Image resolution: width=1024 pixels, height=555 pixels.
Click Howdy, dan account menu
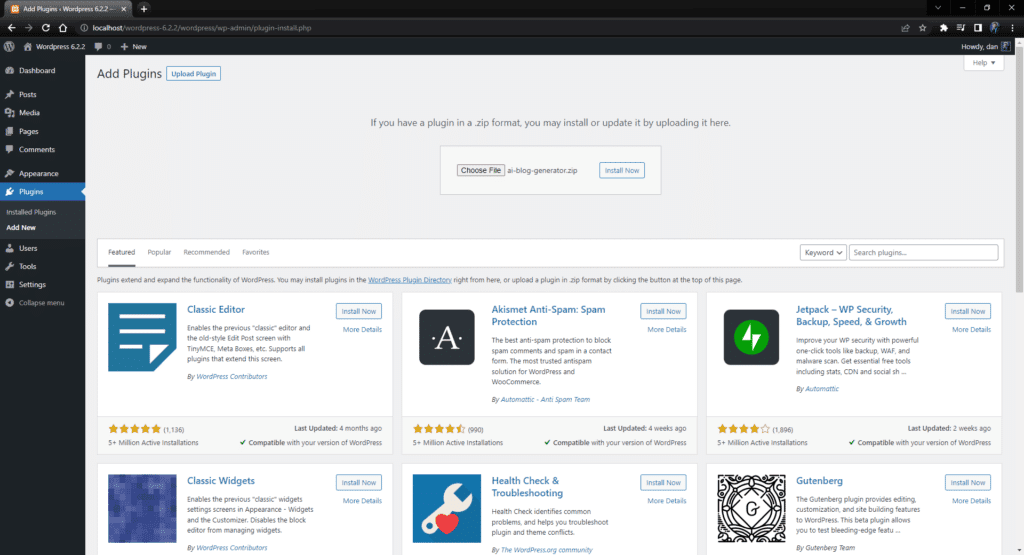pos(985,46)
